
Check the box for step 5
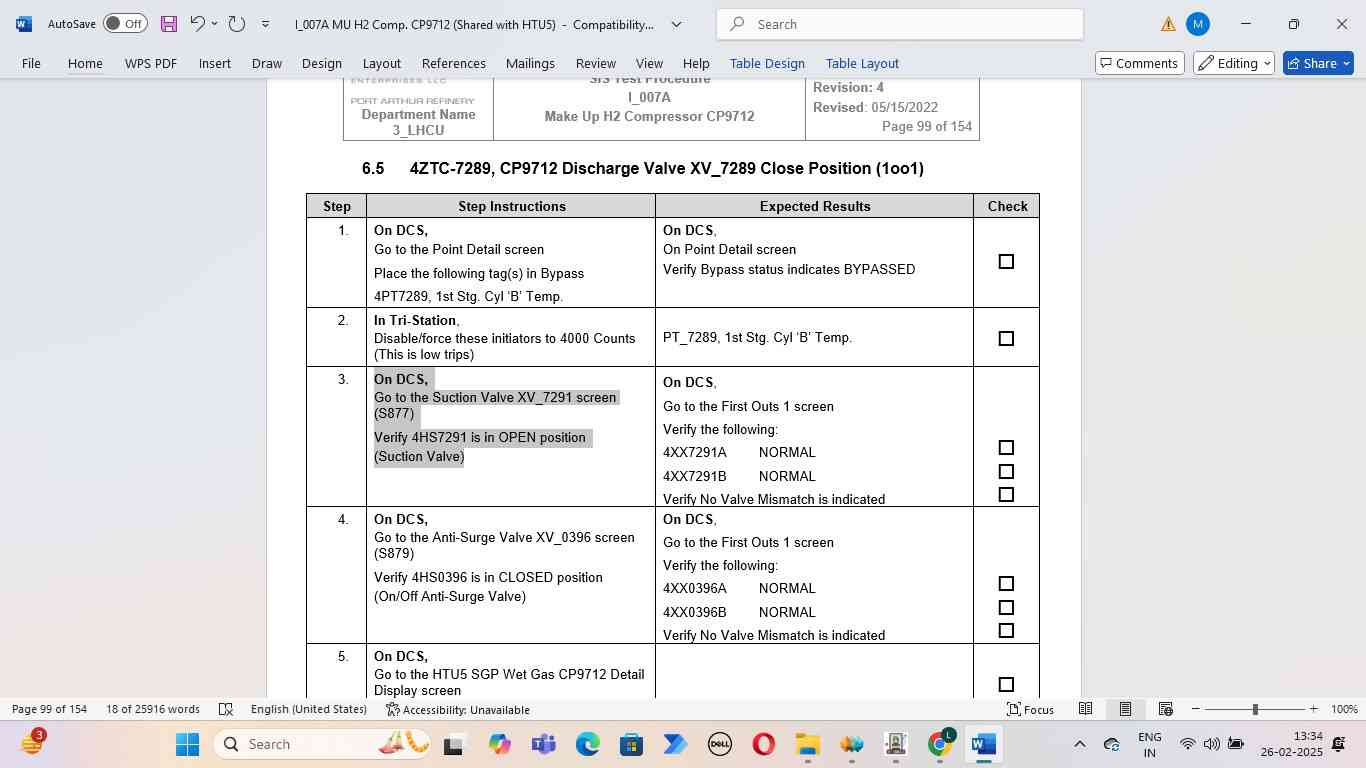coord(1006,685)
